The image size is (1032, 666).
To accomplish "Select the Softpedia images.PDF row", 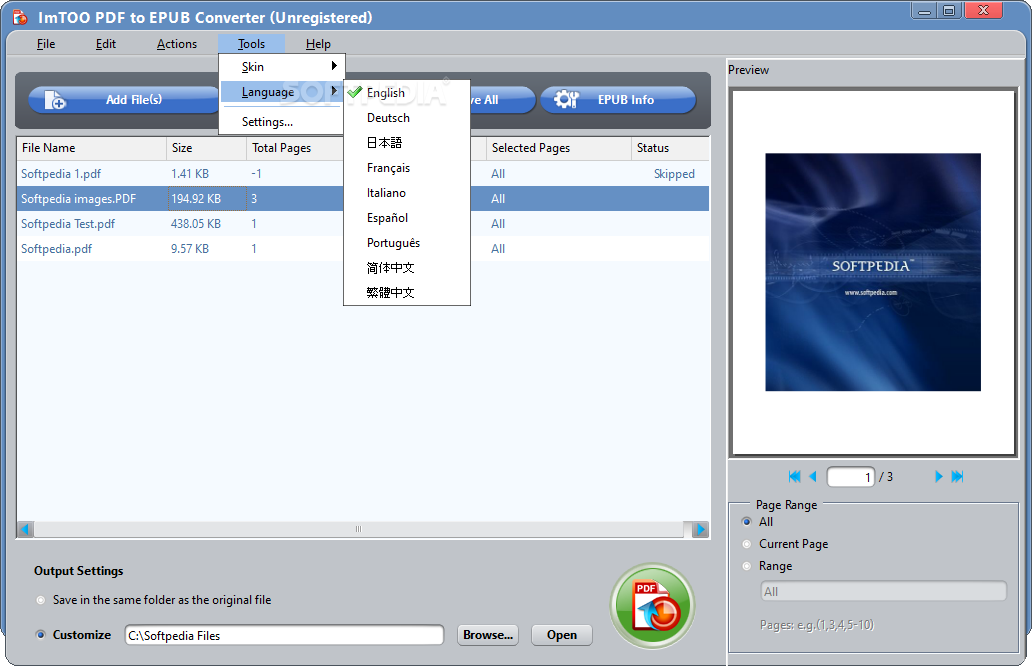I will click(363, 199).
